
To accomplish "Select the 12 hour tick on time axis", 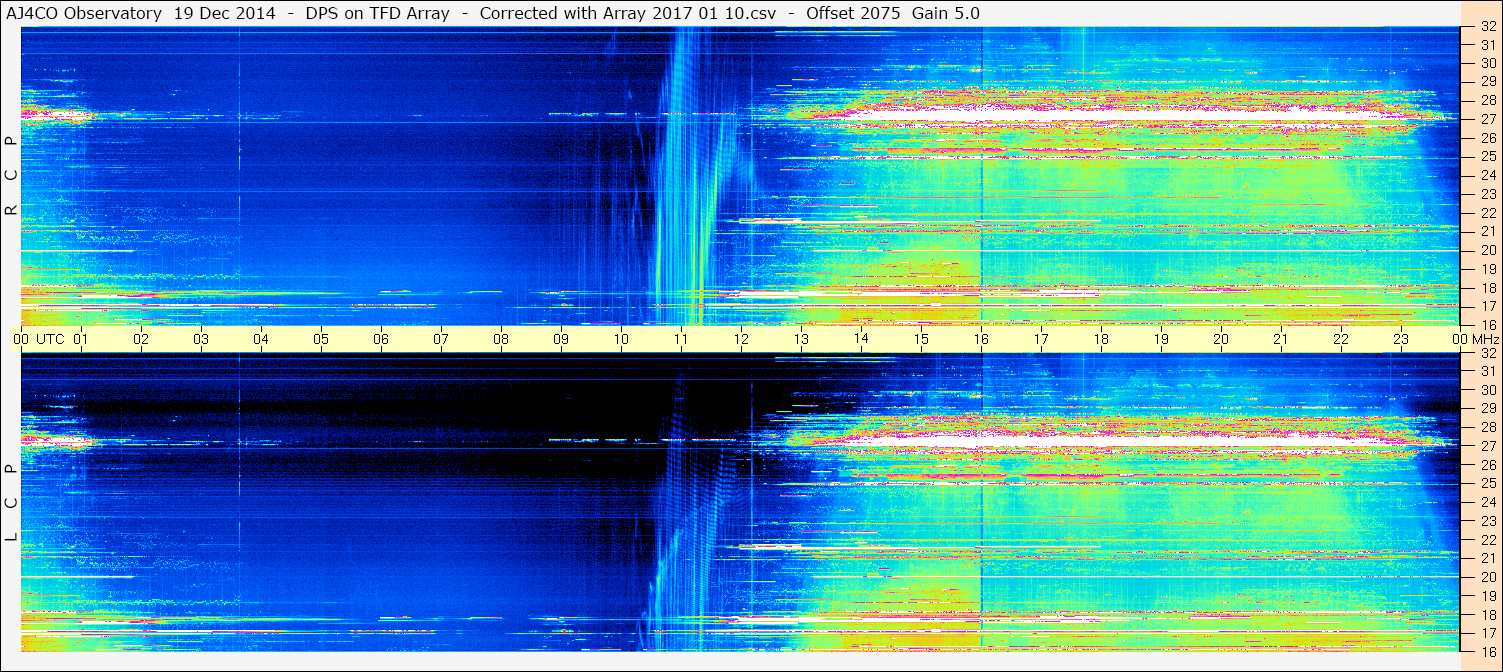I will click(x=741, y=339).
